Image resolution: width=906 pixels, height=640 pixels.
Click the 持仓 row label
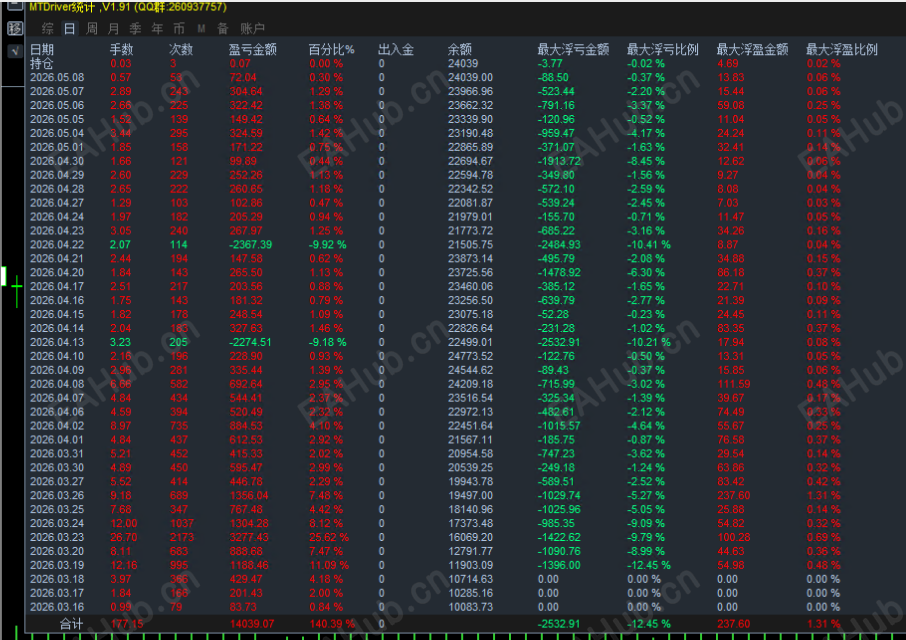pos(42,64)
